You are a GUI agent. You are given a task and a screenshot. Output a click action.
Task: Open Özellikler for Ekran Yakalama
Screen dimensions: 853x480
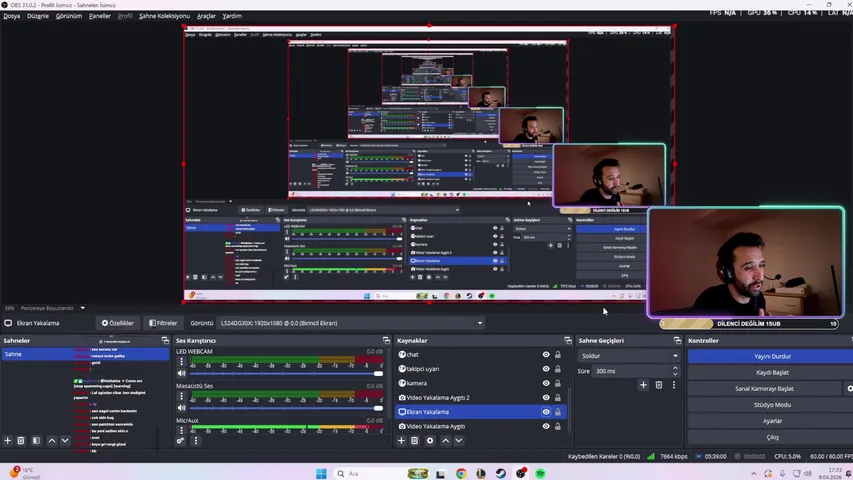(118, 323)
